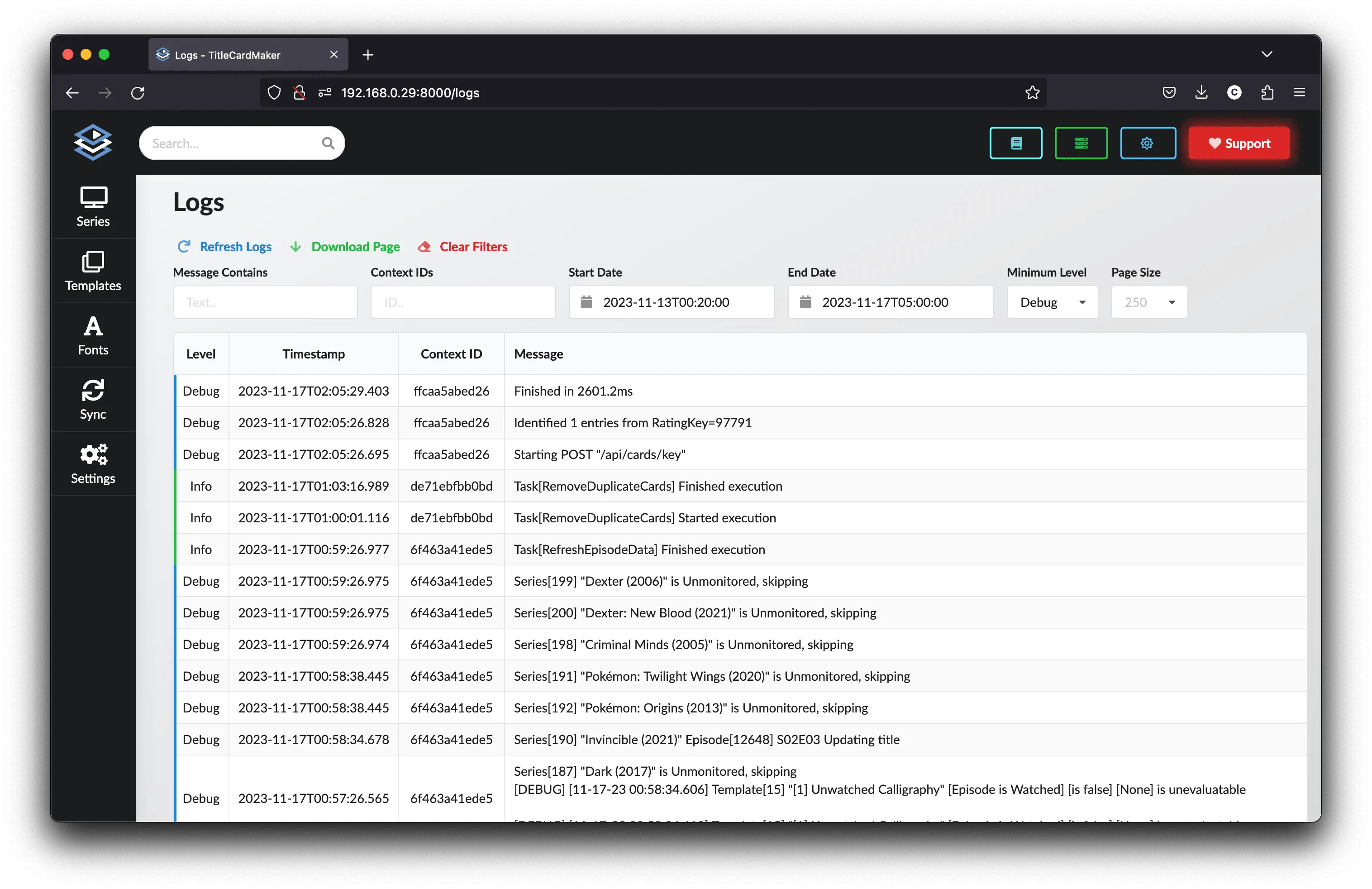Screen dimensions: 1372x889
Task: Click inside the Context IDs input field
Action: (x=462, y=301)
